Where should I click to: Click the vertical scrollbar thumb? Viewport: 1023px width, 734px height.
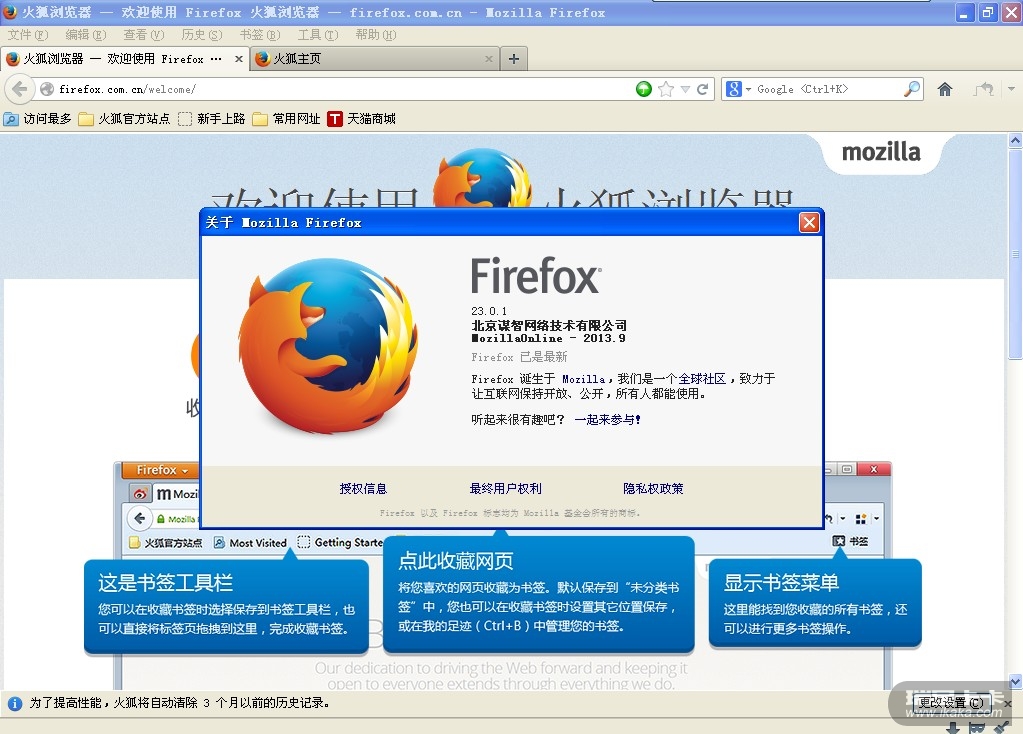coord(1015,254)
